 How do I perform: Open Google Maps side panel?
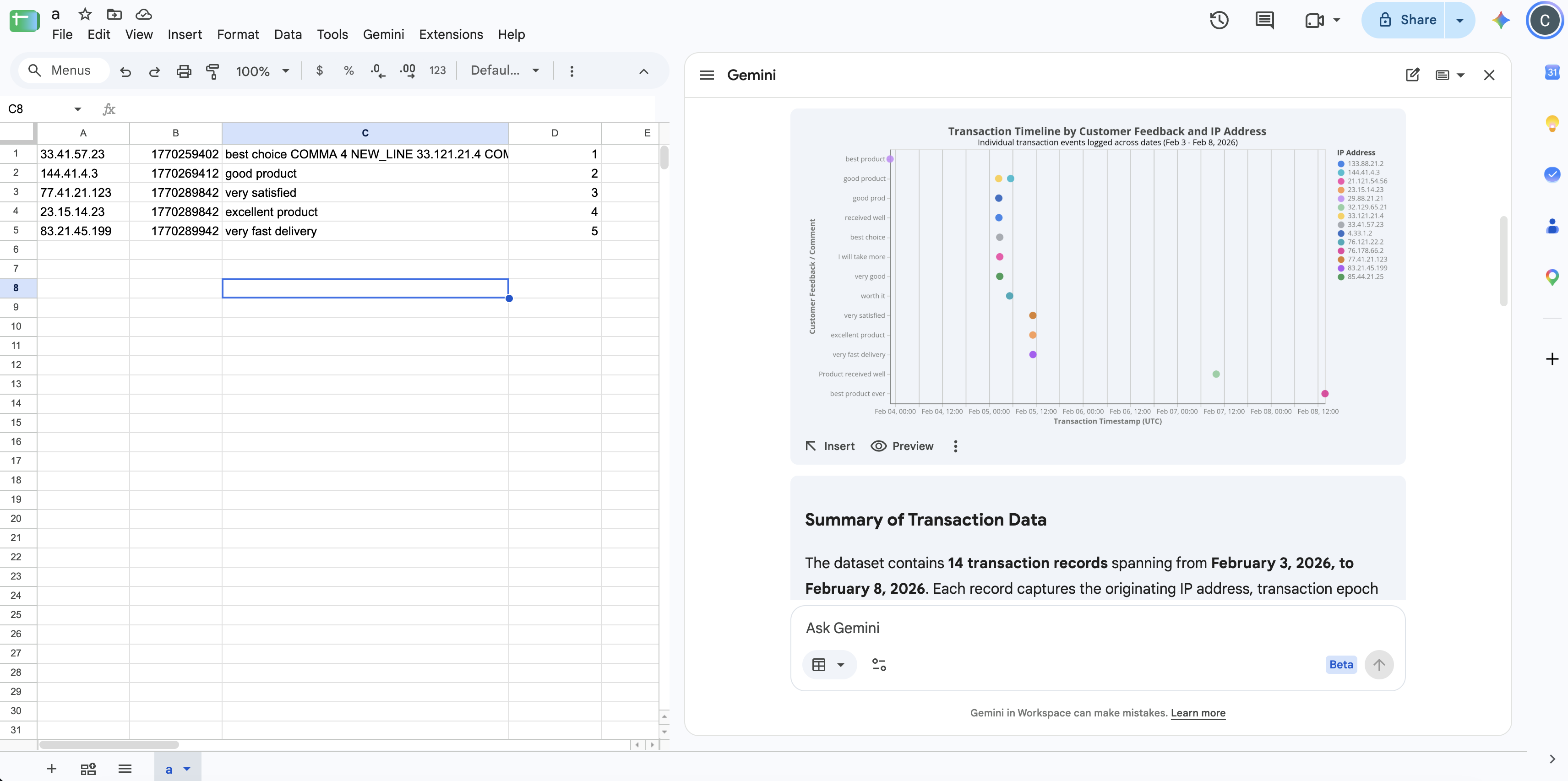(x=1552, y=277)
